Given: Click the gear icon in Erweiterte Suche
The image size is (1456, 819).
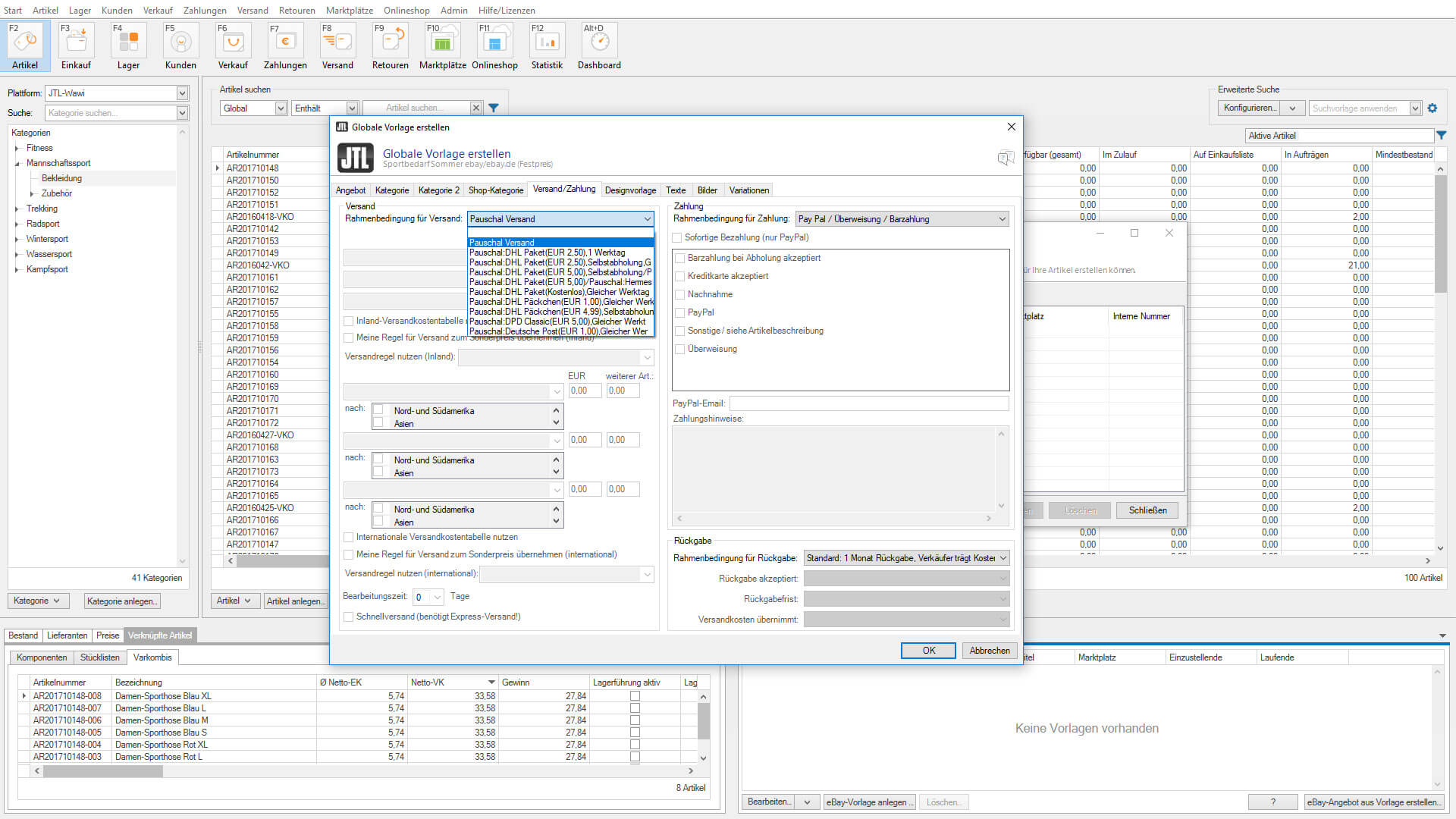Looking at the screenshot, I should pos(1432,108).
